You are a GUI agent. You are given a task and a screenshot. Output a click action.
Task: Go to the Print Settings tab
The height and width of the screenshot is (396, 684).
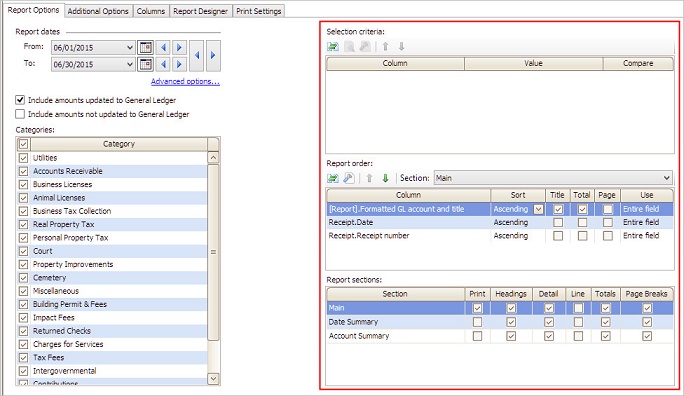259,11
